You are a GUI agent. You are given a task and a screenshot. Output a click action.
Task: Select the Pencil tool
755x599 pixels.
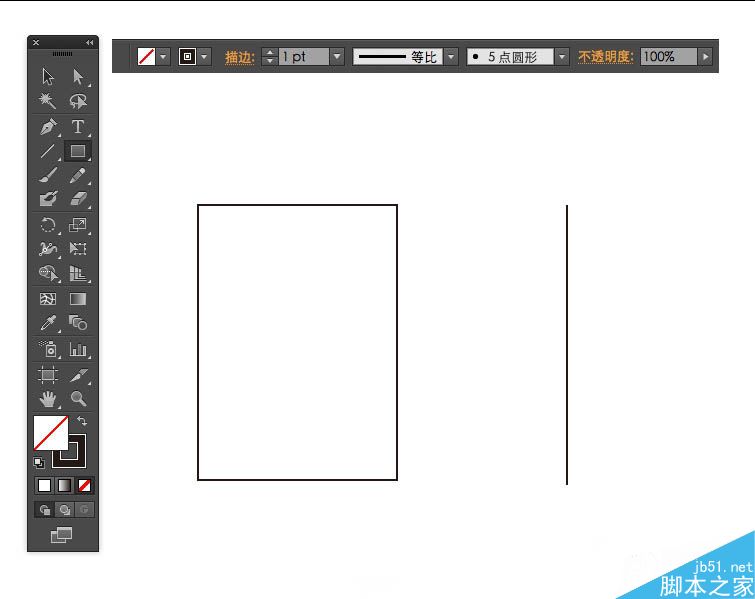coord(78,175)
